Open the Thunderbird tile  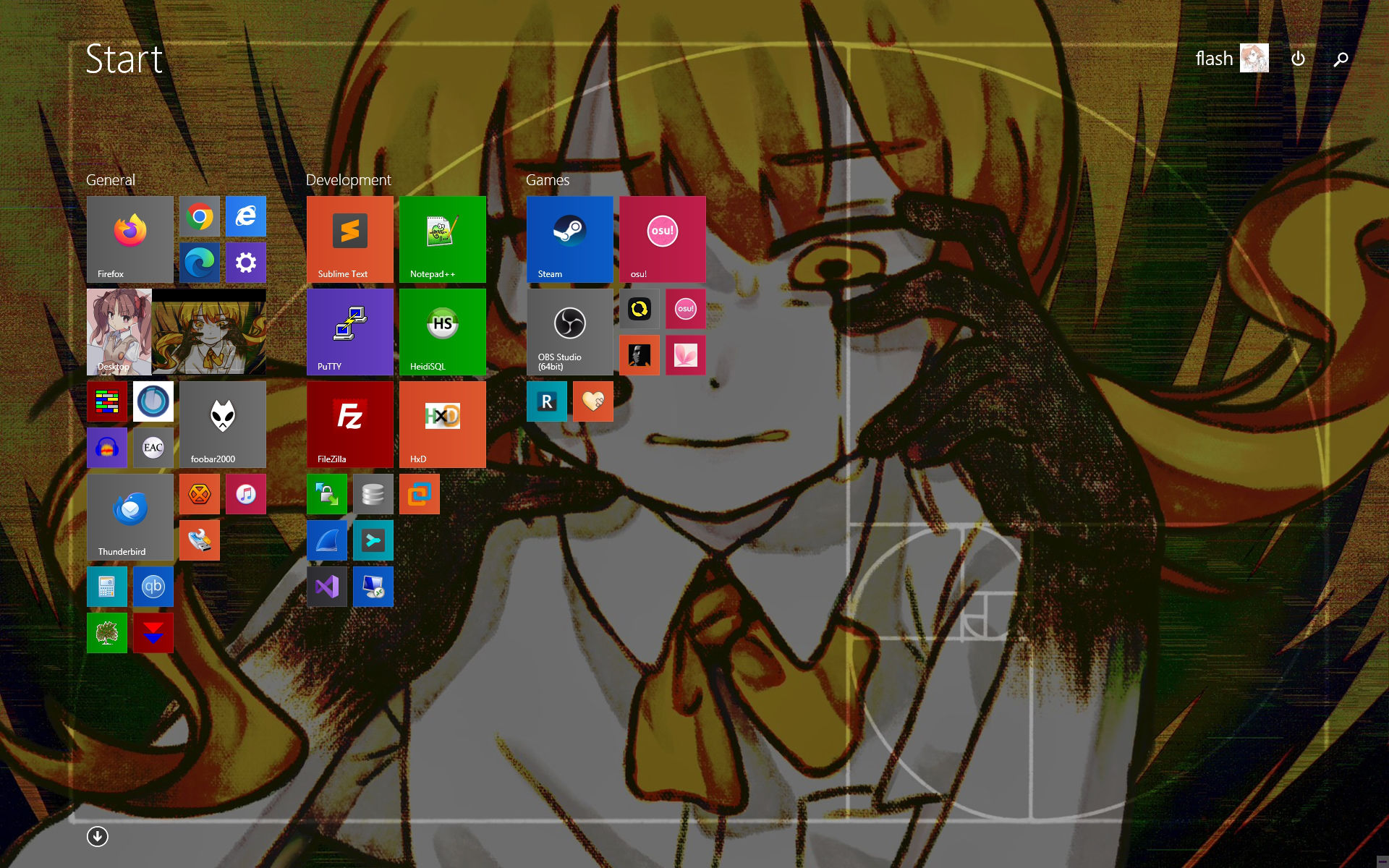[x=130, y=517]
